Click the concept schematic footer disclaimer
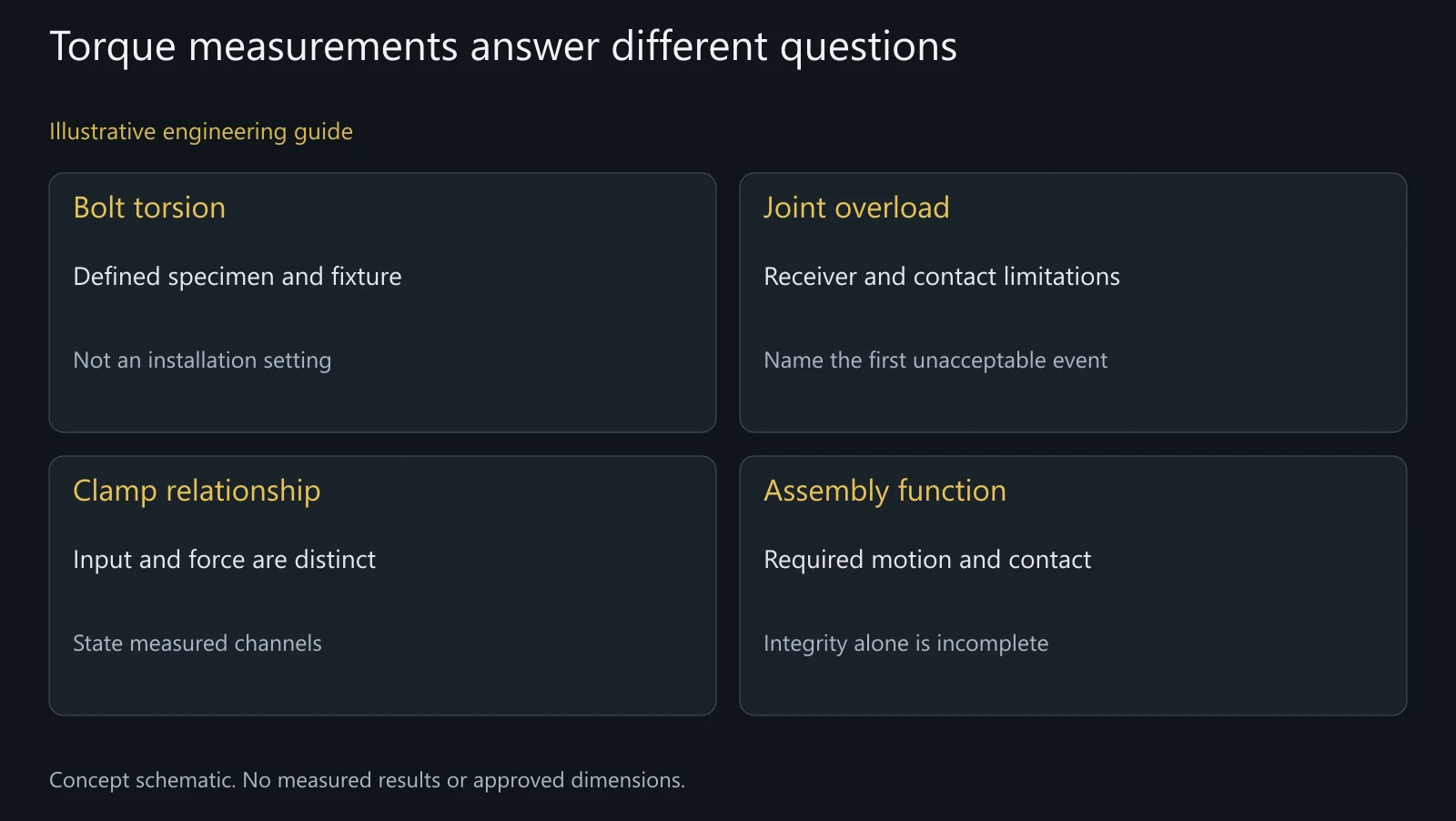 click(x=367, y=781)
